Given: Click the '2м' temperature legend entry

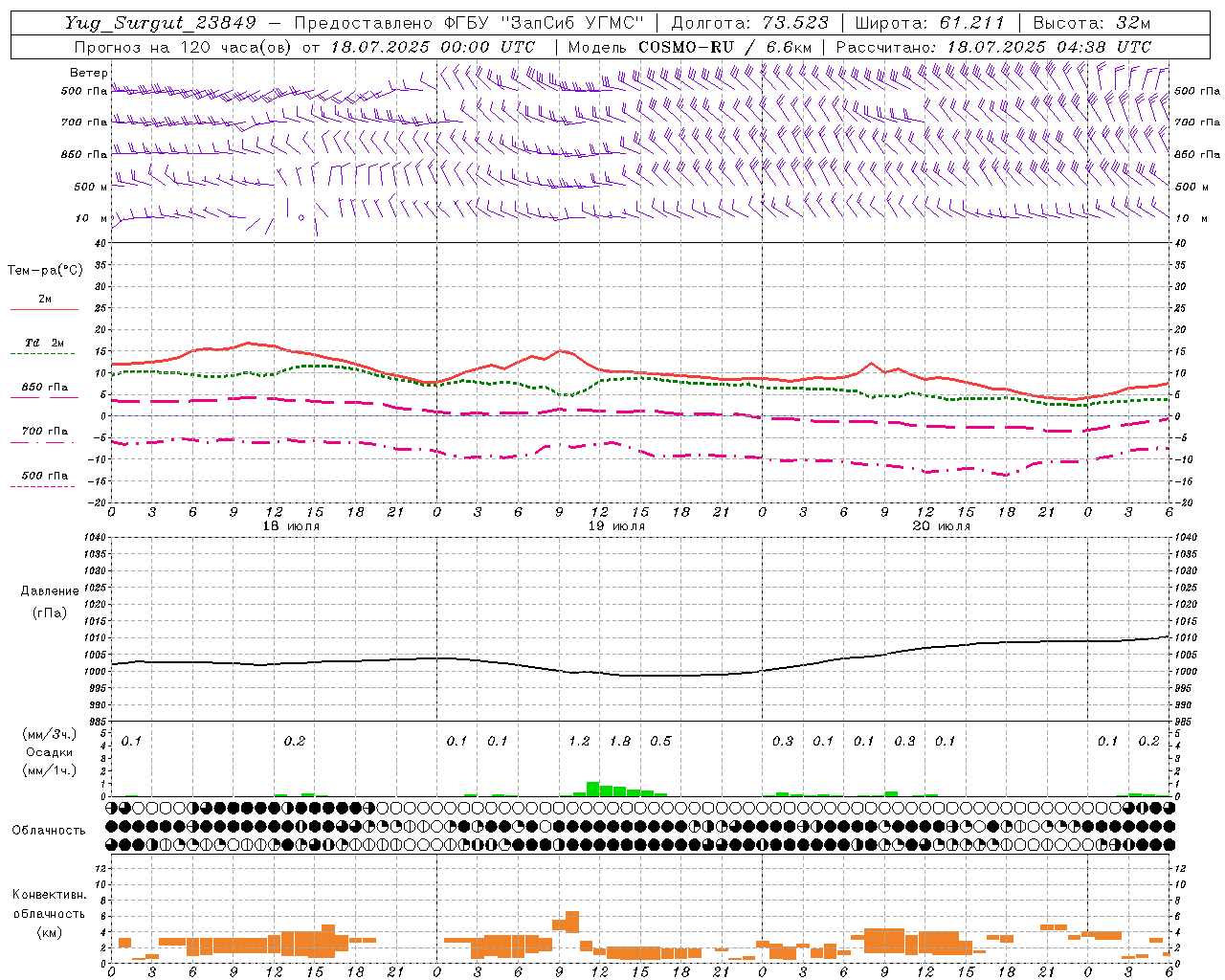Looking at the screenshot, I should [x=44, y=300].
